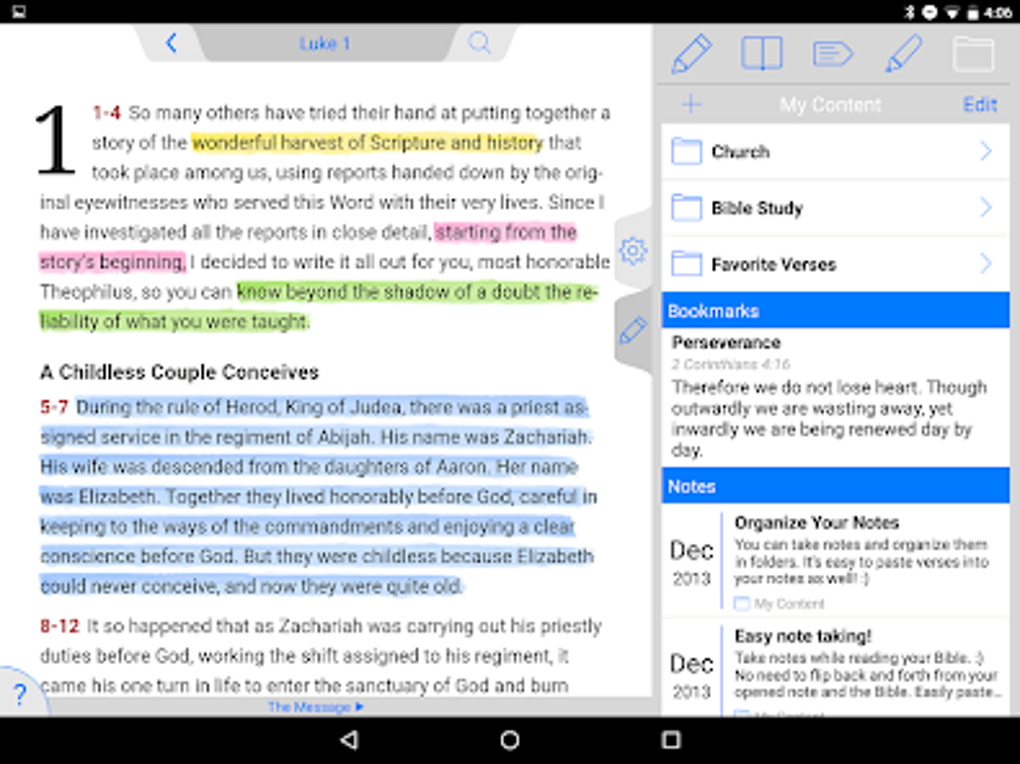Tap Android back navigation button

point(349,740)
